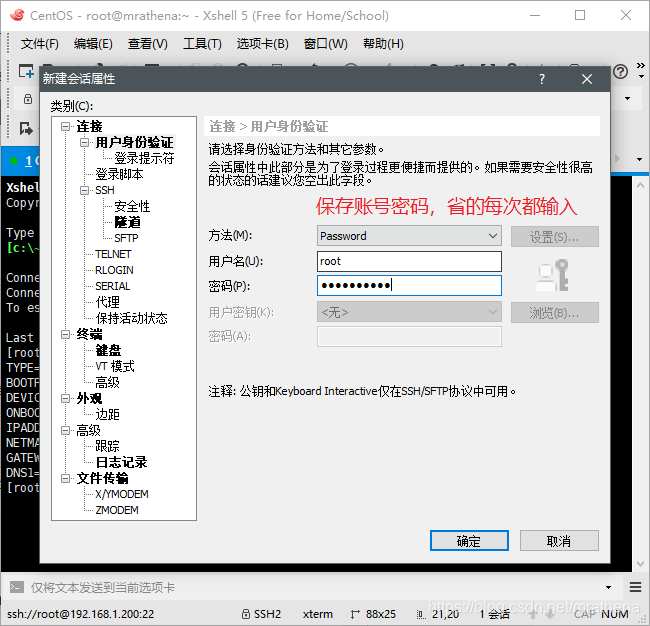
Task: Select 跟踪 under 高级
Action: pos(107,446)
